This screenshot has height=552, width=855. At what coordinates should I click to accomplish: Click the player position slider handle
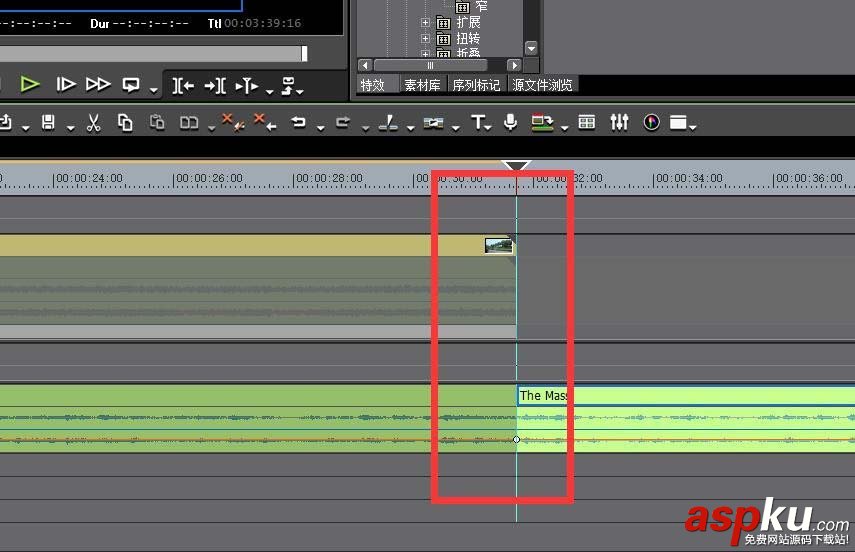[x=304, y=53]
